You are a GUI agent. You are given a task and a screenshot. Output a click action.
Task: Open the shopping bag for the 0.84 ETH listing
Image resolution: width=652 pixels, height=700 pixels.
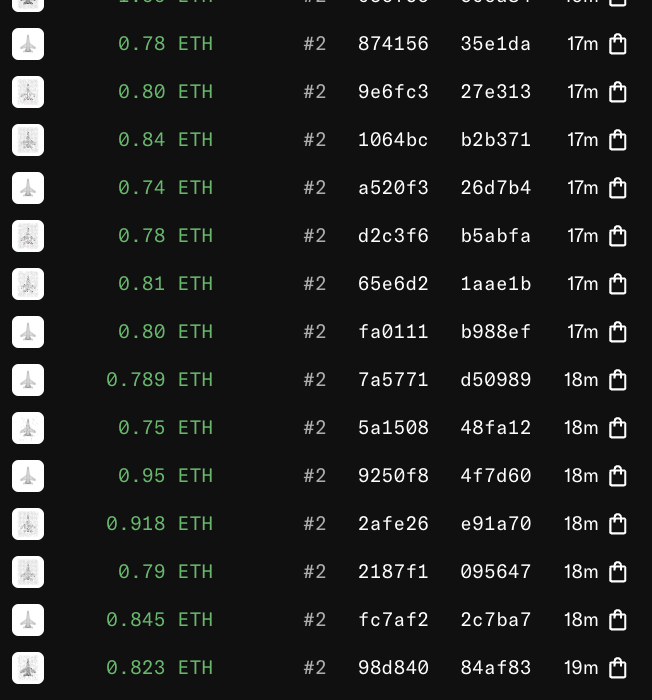pyautogui.click(x=618, y=140)
